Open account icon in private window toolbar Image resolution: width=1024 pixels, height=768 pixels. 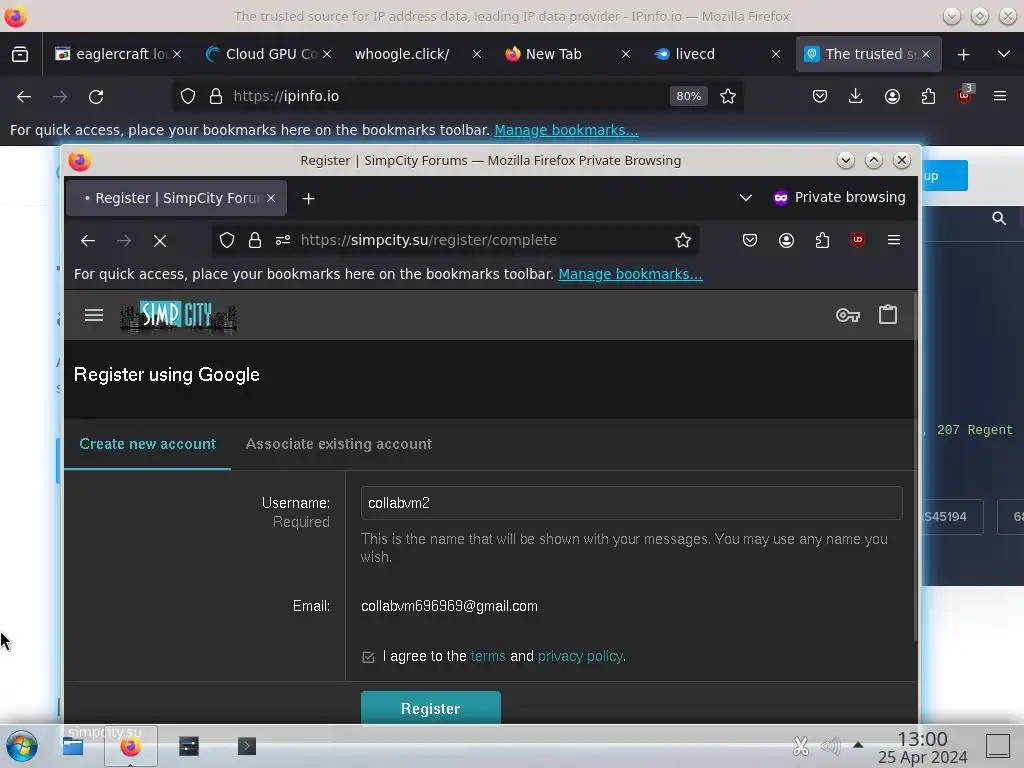pyautogui.click(x=786, y=240)
